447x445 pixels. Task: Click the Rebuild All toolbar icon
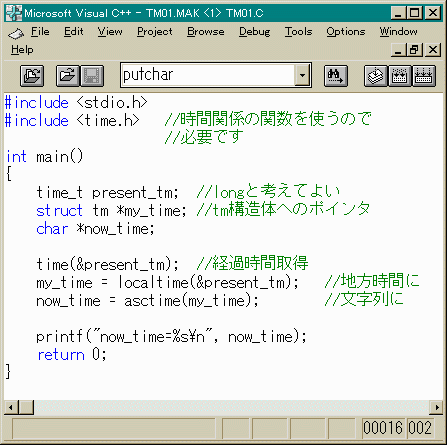pyautogui.click(x=424, y=76)
